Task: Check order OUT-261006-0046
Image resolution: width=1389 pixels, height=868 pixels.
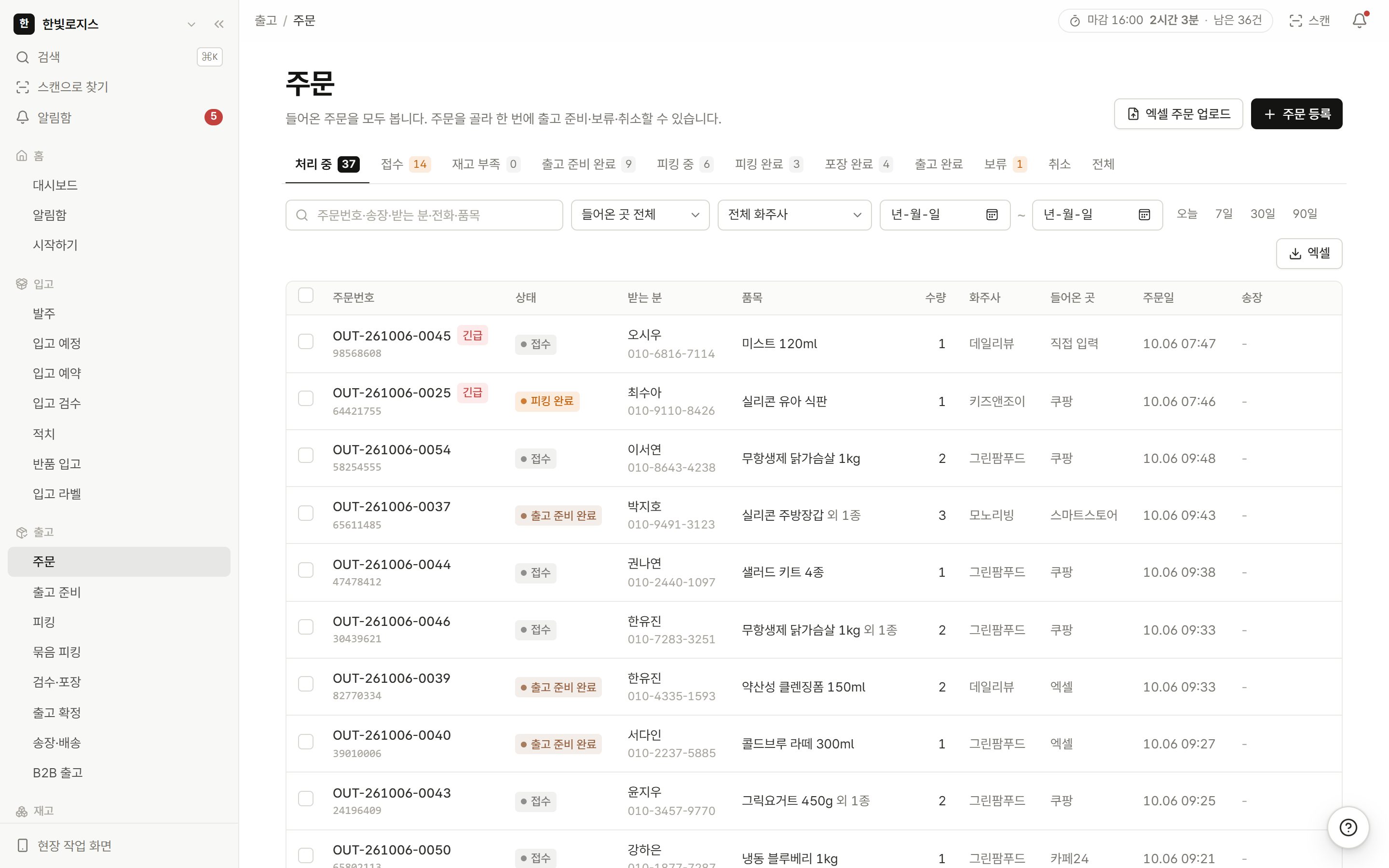Action: click(306, 627)
